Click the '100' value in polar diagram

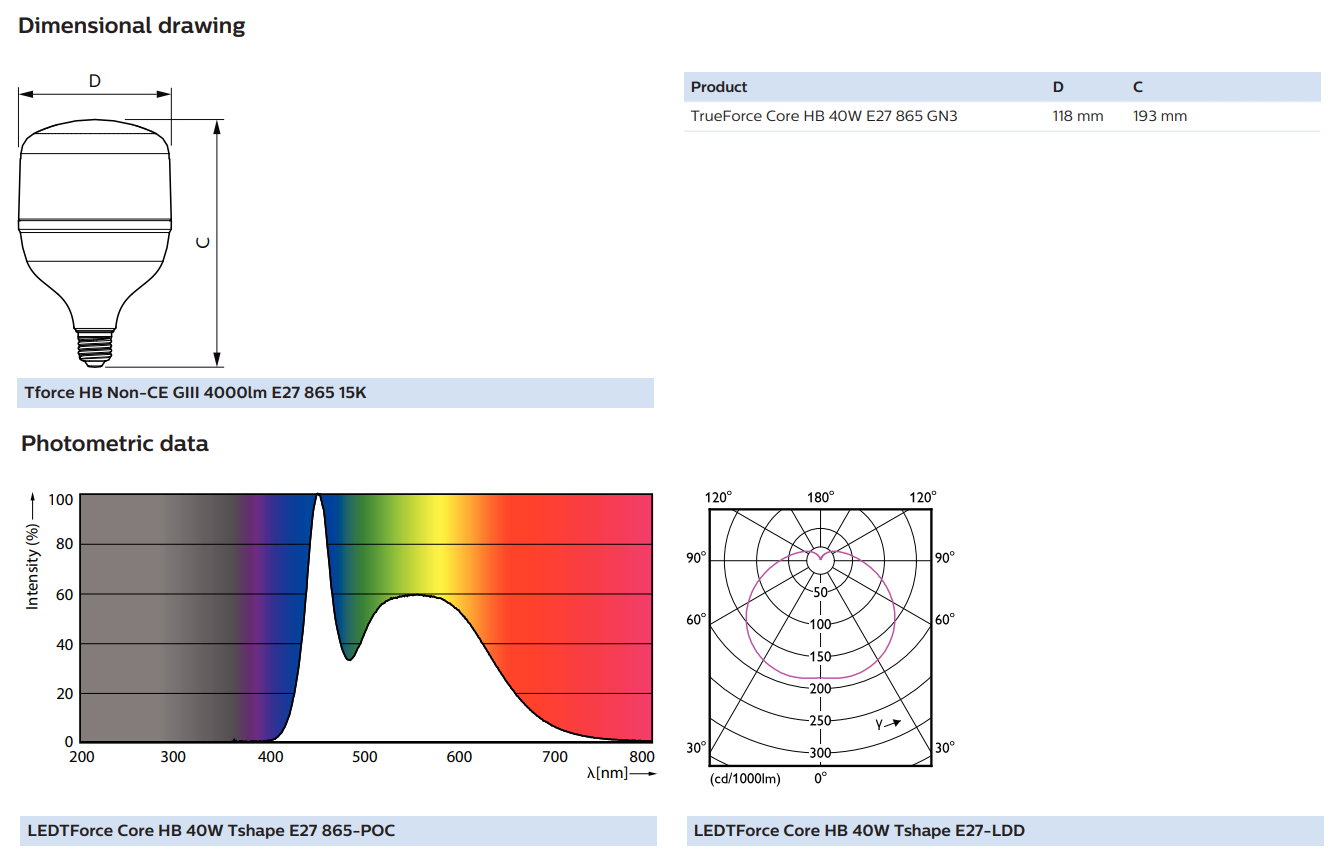pyautogui.click(x=820, y=625)
